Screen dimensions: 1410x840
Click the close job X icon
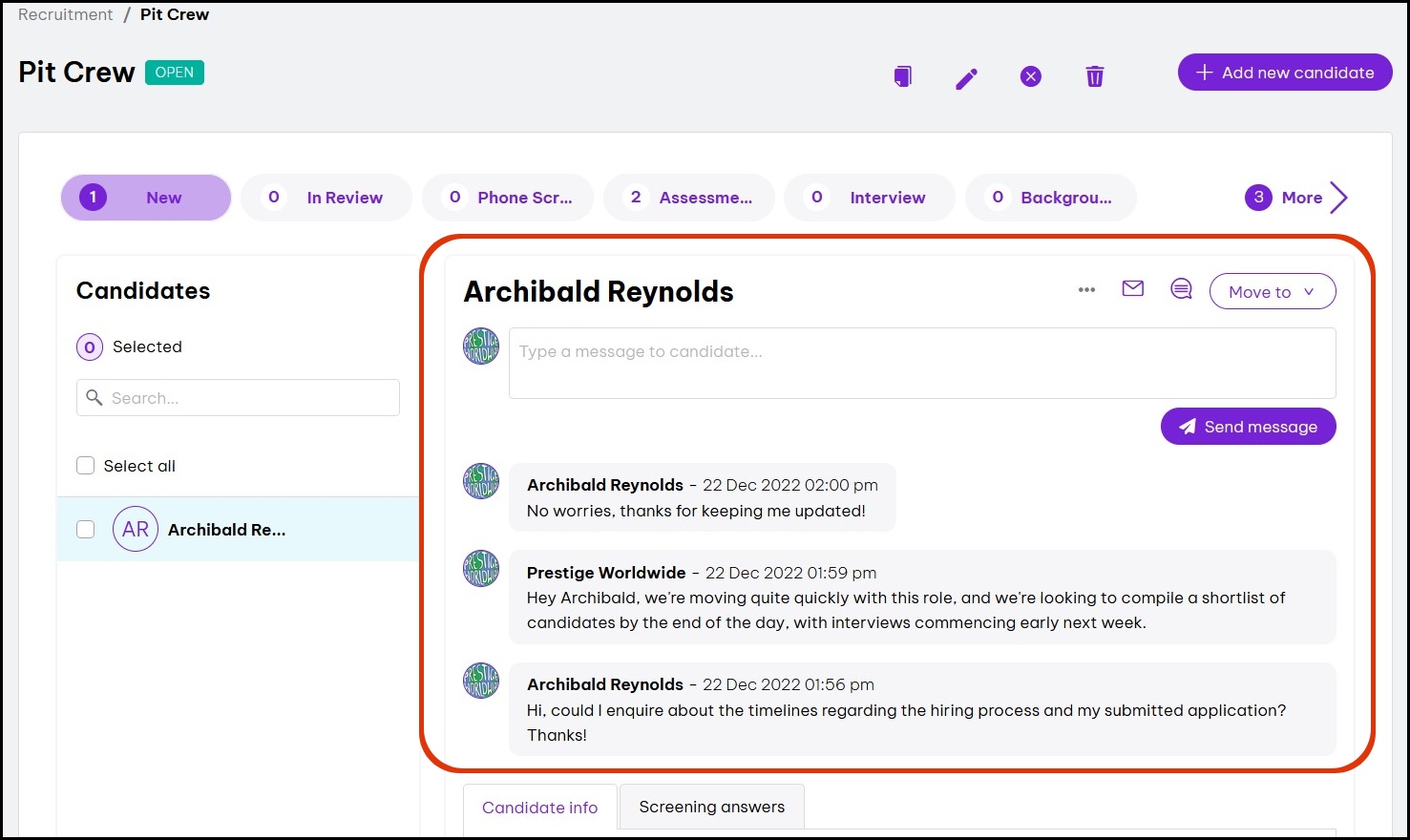click(x=1030, y=76)
